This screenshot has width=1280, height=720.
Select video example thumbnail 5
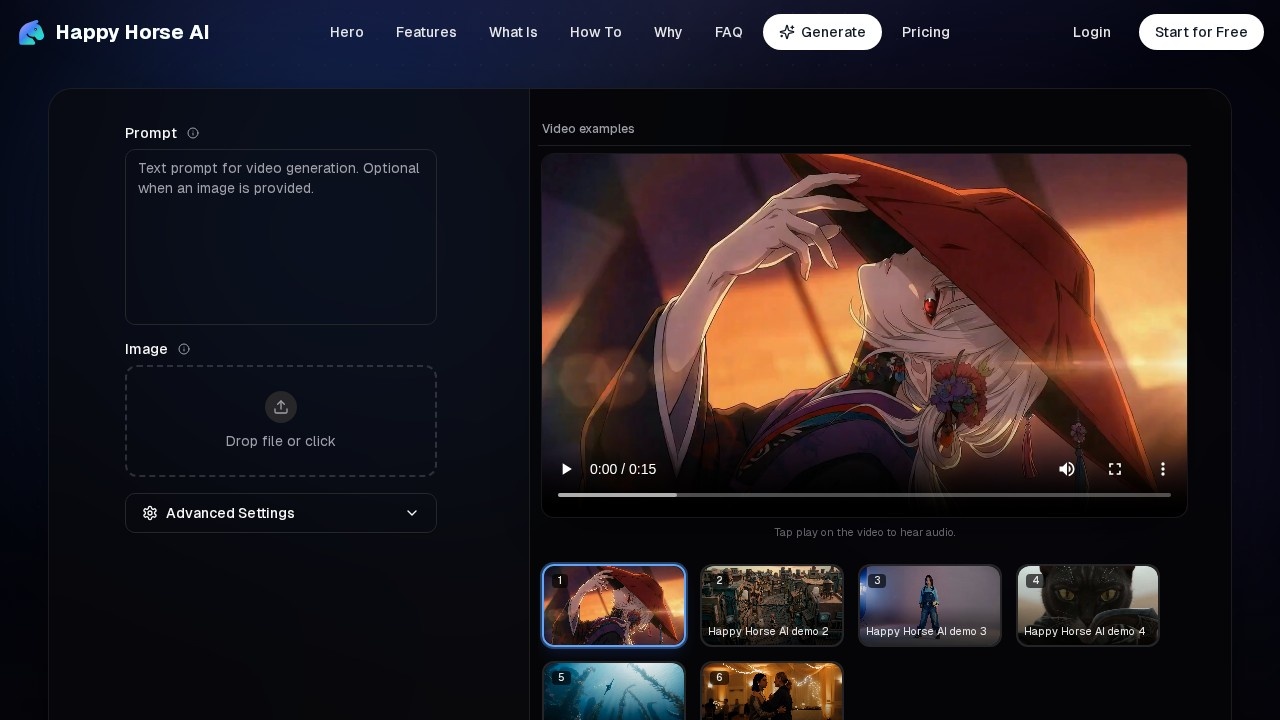click(x=614, y=691)
